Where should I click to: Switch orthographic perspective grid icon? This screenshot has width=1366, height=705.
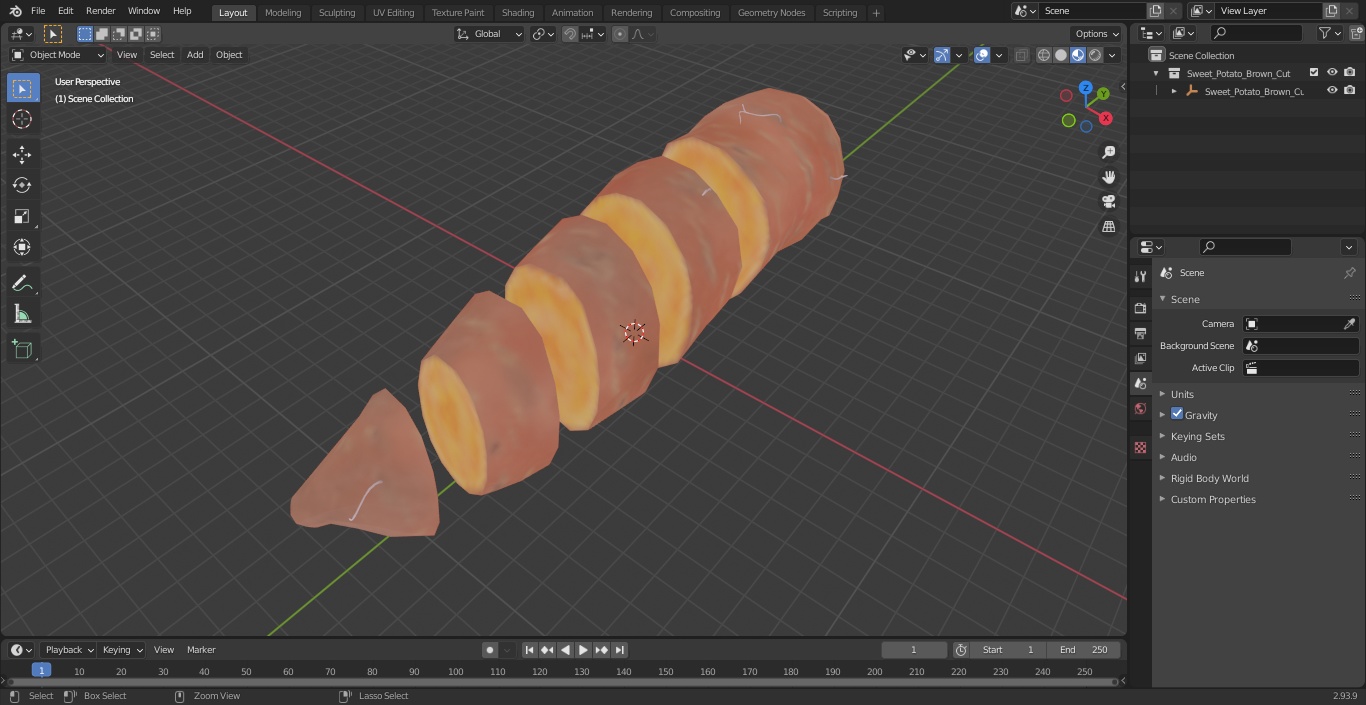pyautogui.click(x=1108, y=227)
